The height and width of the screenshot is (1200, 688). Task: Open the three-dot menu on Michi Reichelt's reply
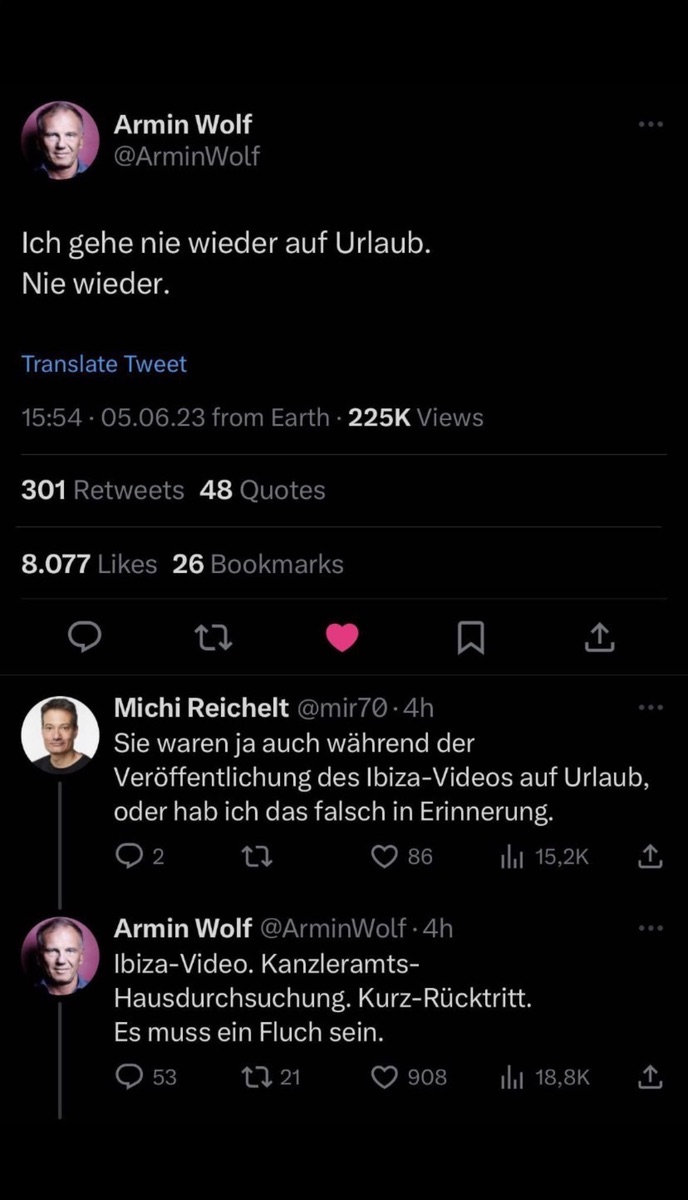tap(650, 708)
